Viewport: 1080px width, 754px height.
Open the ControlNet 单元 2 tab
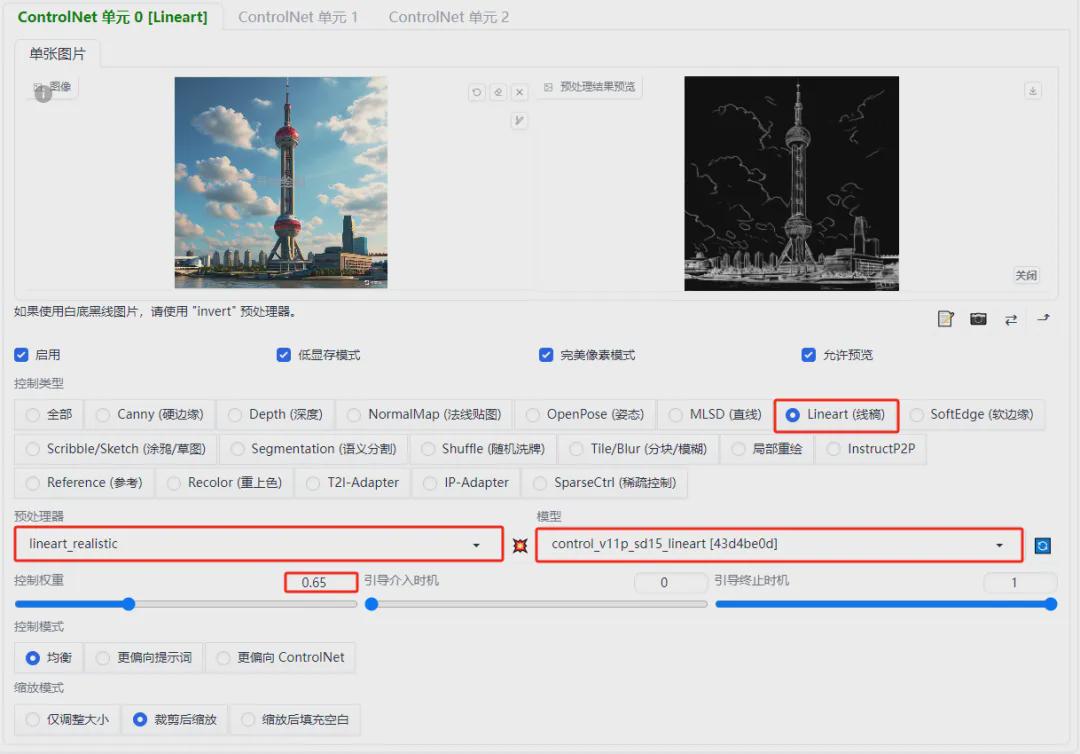click(x=448, y=17)
